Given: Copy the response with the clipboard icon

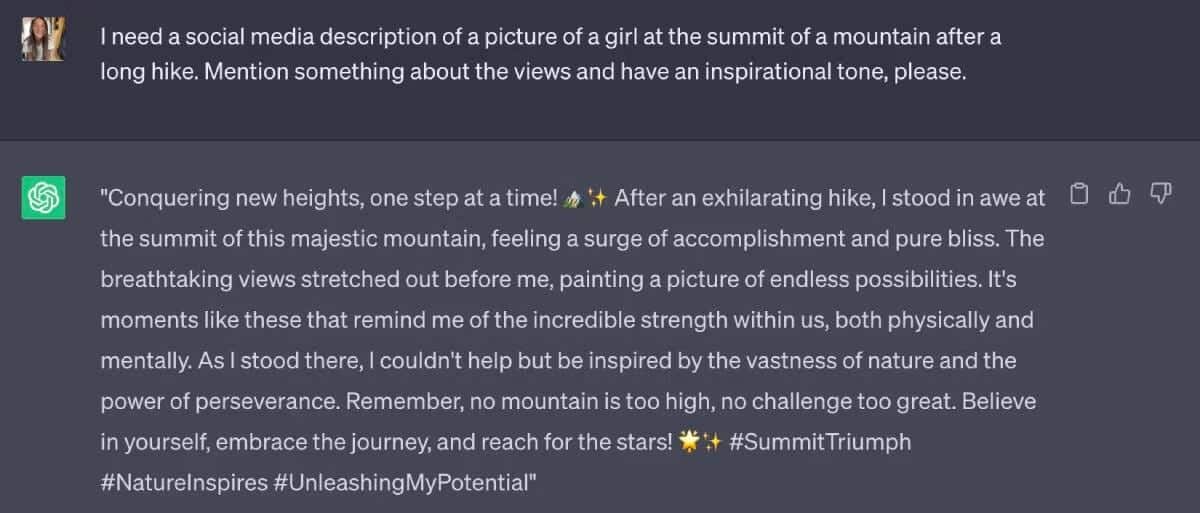Looking at the screenshot, I should click(1079, 194).
